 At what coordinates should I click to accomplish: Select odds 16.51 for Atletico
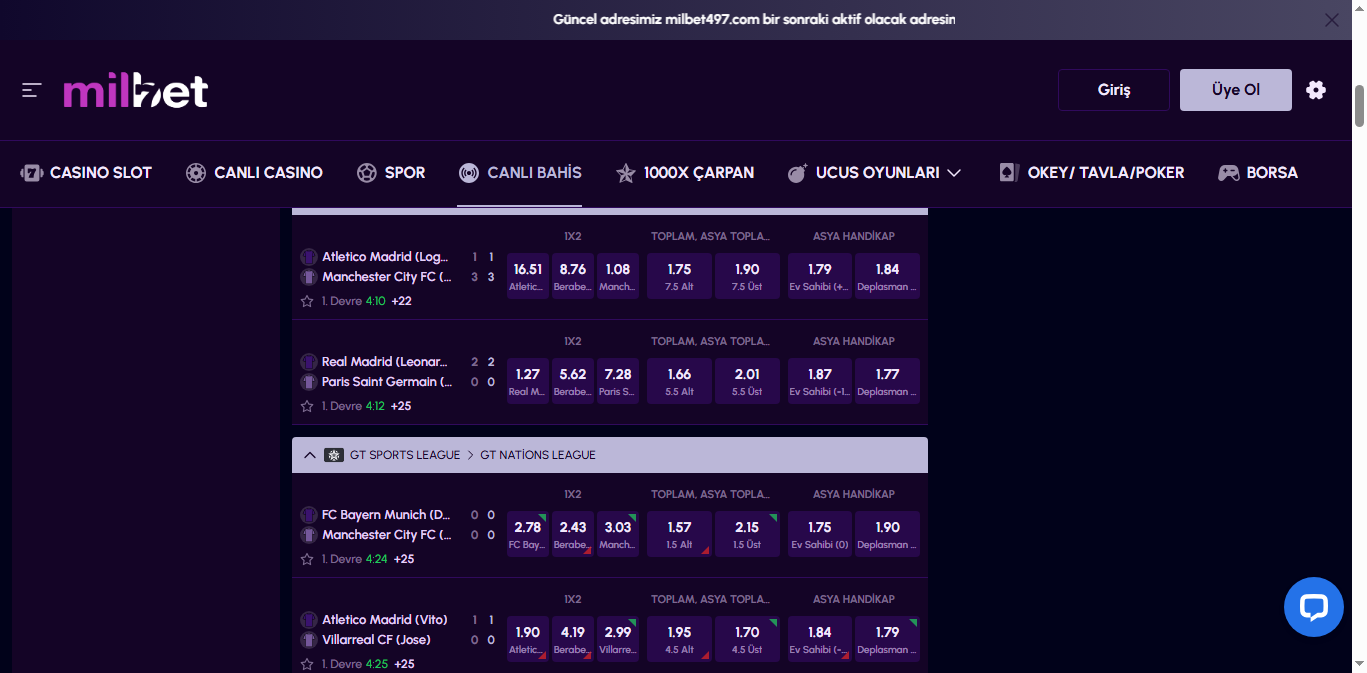coord(528,276)
